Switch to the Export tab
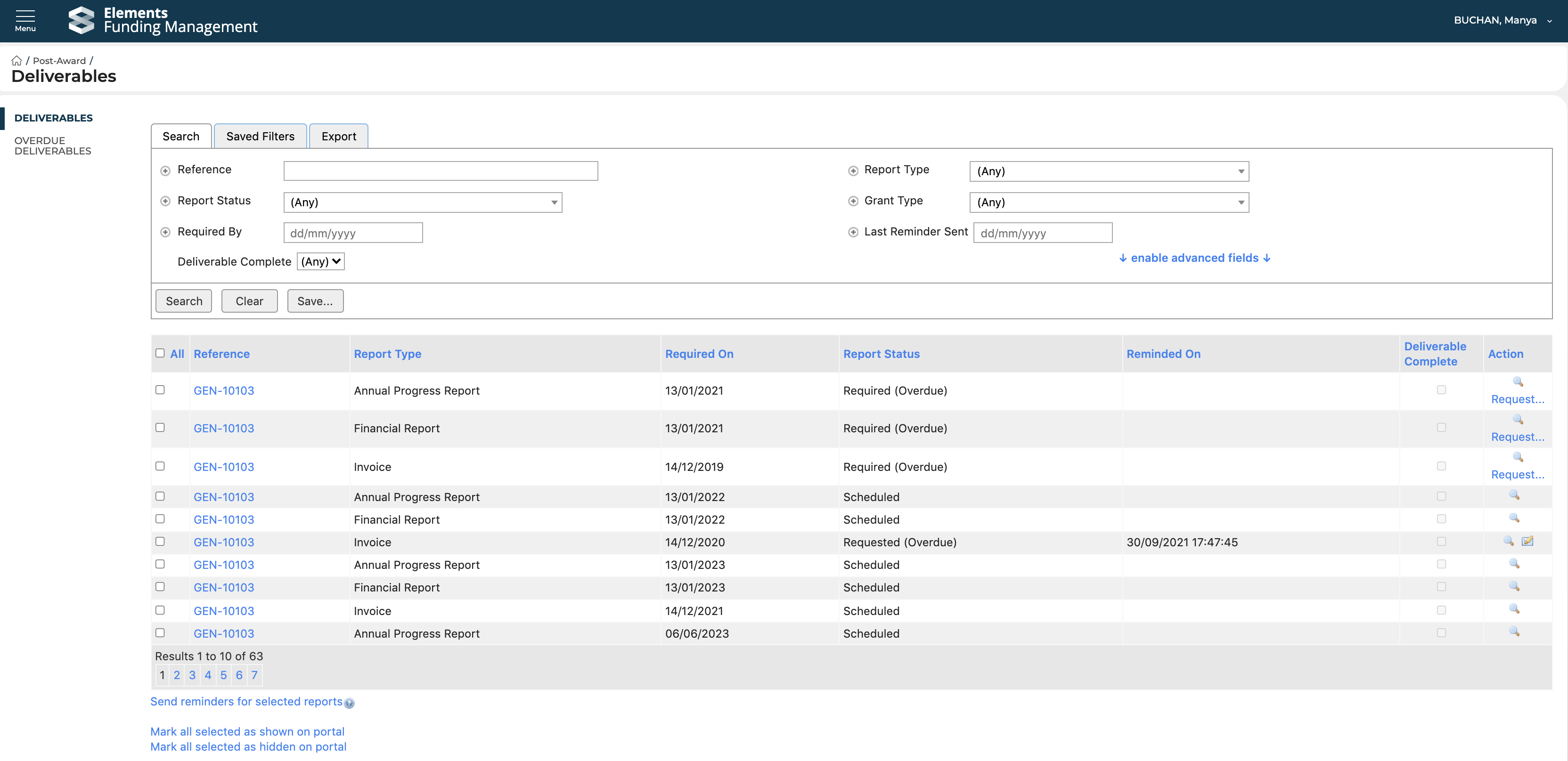 click(338, 136)
